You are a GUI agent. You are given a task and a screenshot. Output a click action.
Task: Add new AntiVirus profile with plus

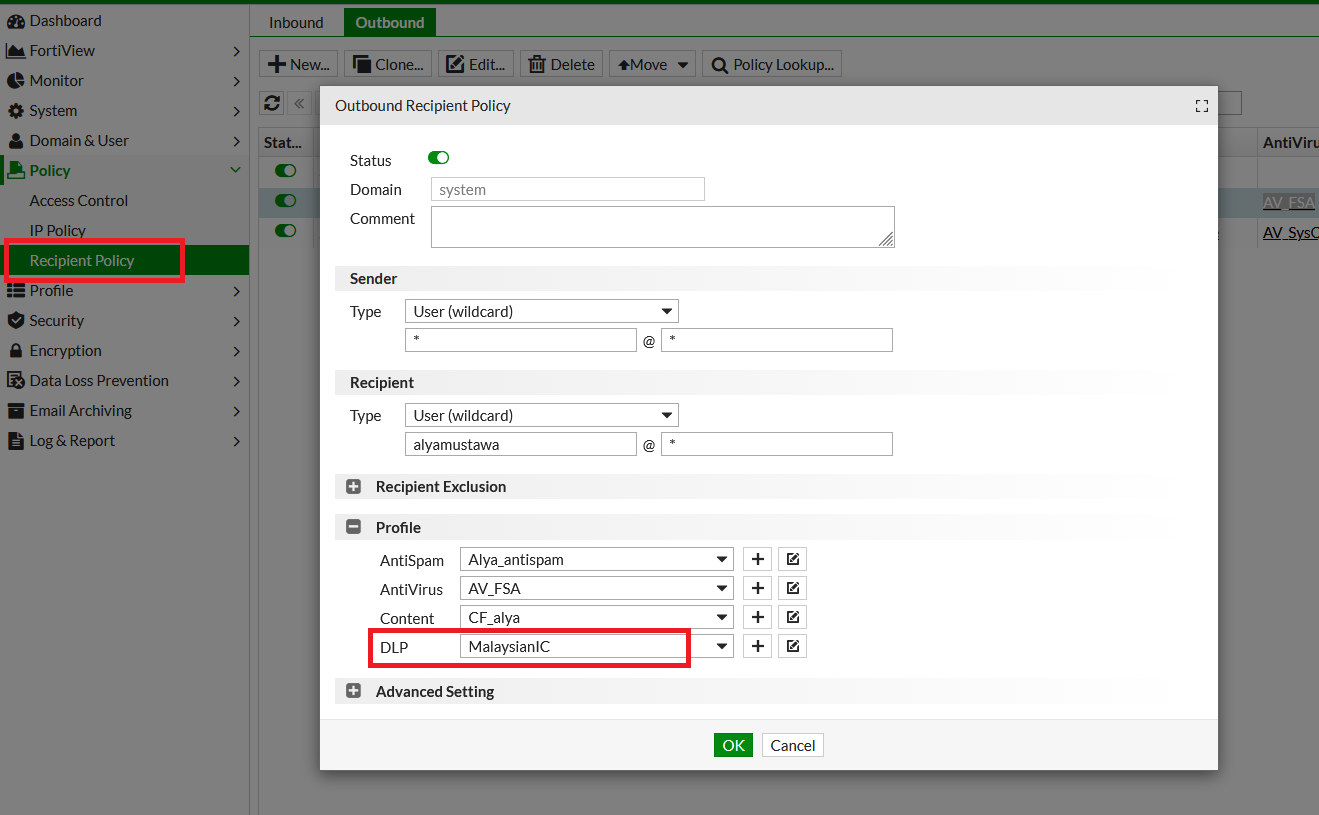pos(758,589)
